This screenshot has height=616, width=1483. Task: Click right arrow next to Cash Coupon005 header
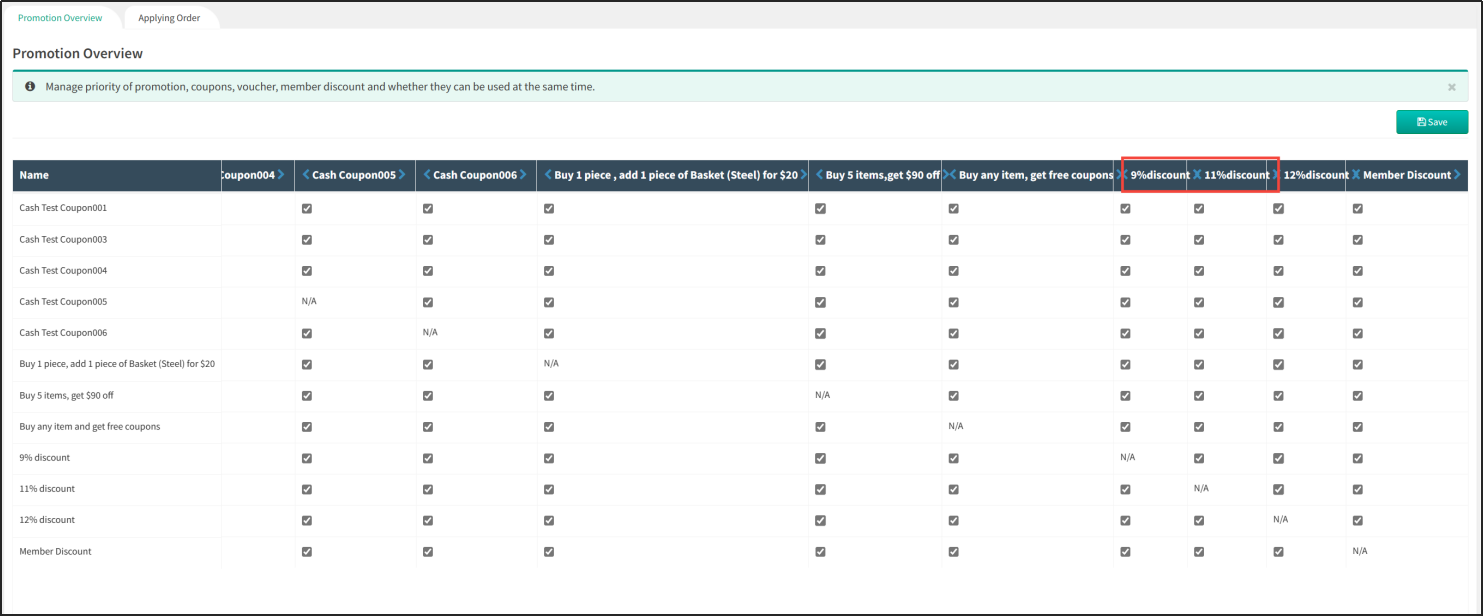tap(402, 175)
